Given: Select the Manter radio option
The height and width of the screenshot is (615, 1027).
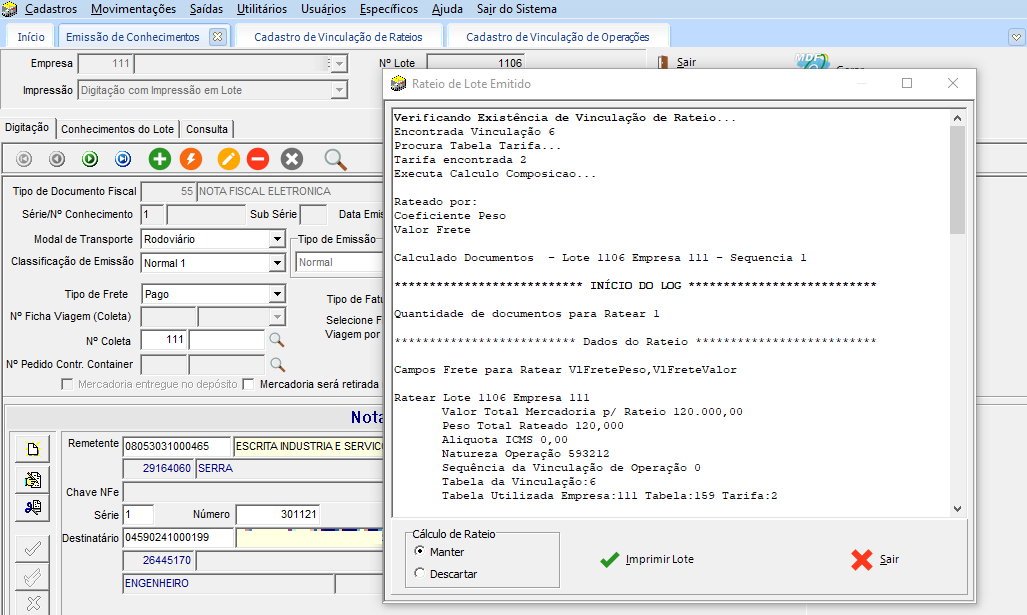Looking at the screenshot, I should click(420, 552).
